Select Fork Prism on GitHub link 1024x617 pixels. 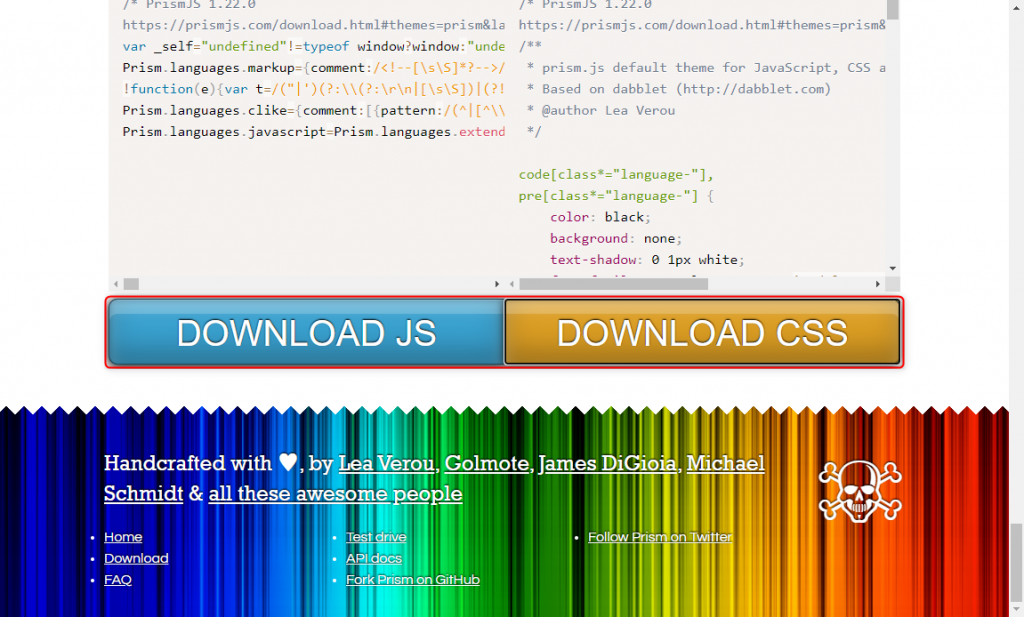(412, 580)
